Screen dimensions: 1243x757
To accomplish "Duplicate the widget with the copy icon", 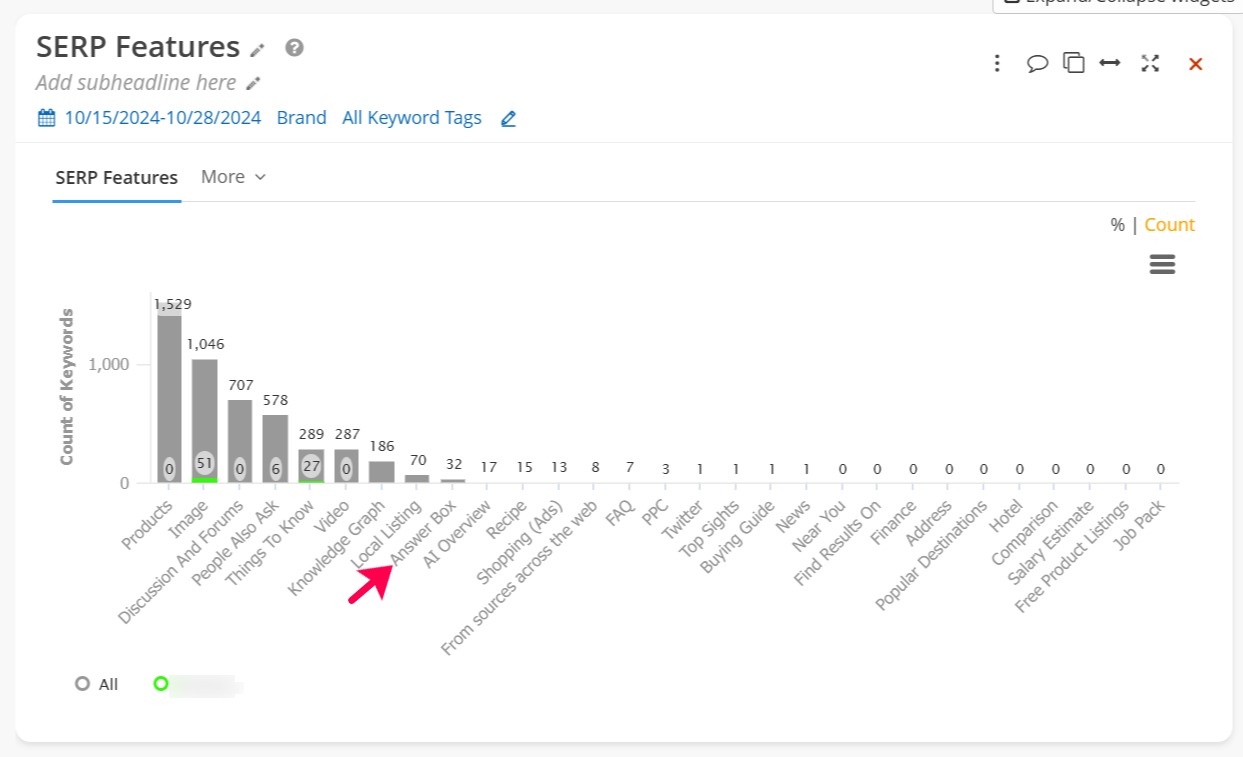I will coord(1074,63).
